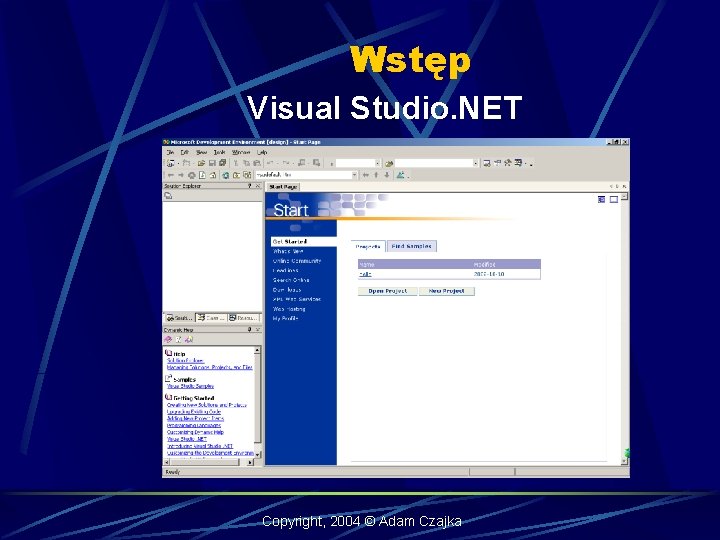
Task: Open Introducing Visual Studio .NET link
Action: [200, 446]
